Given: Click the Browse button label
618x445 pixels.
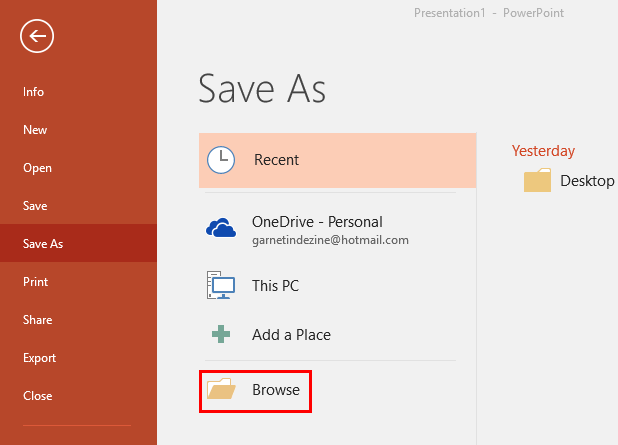Looking at the screenshot, I should 276,390.
